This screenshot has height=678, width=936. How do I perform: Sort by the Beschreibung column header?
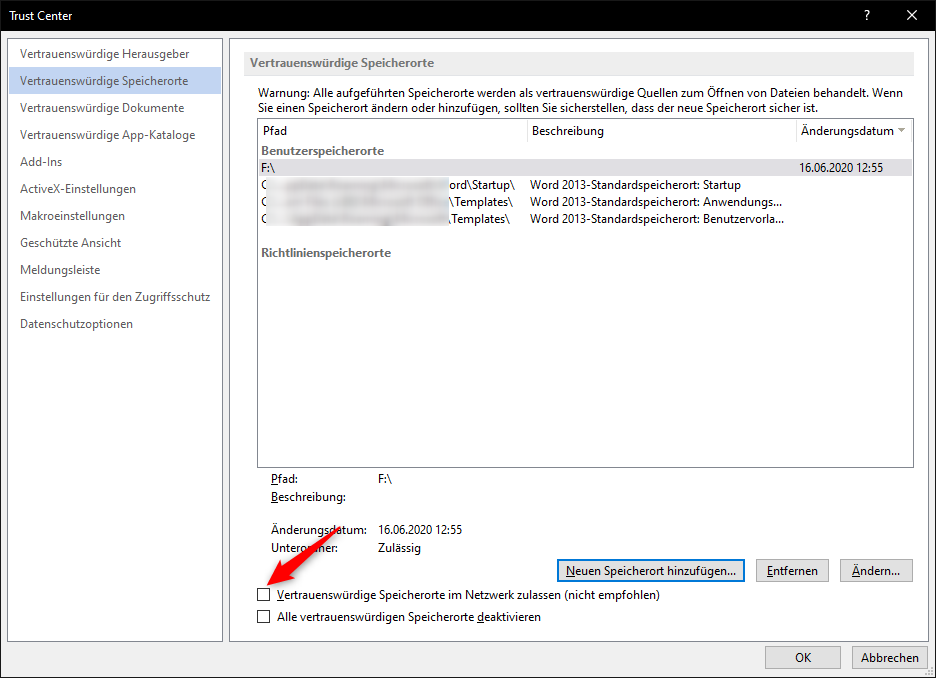(660, 131)
